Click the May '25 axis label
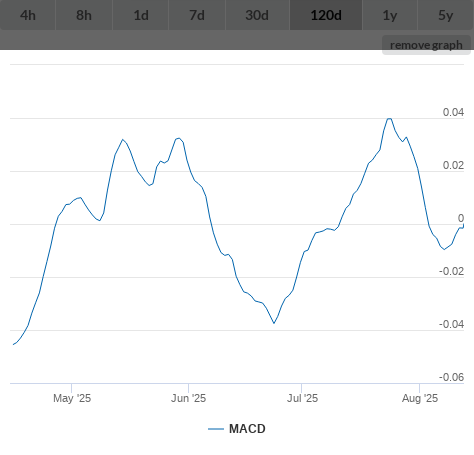The width and height of the screenshot is (474, 455). 72,398
